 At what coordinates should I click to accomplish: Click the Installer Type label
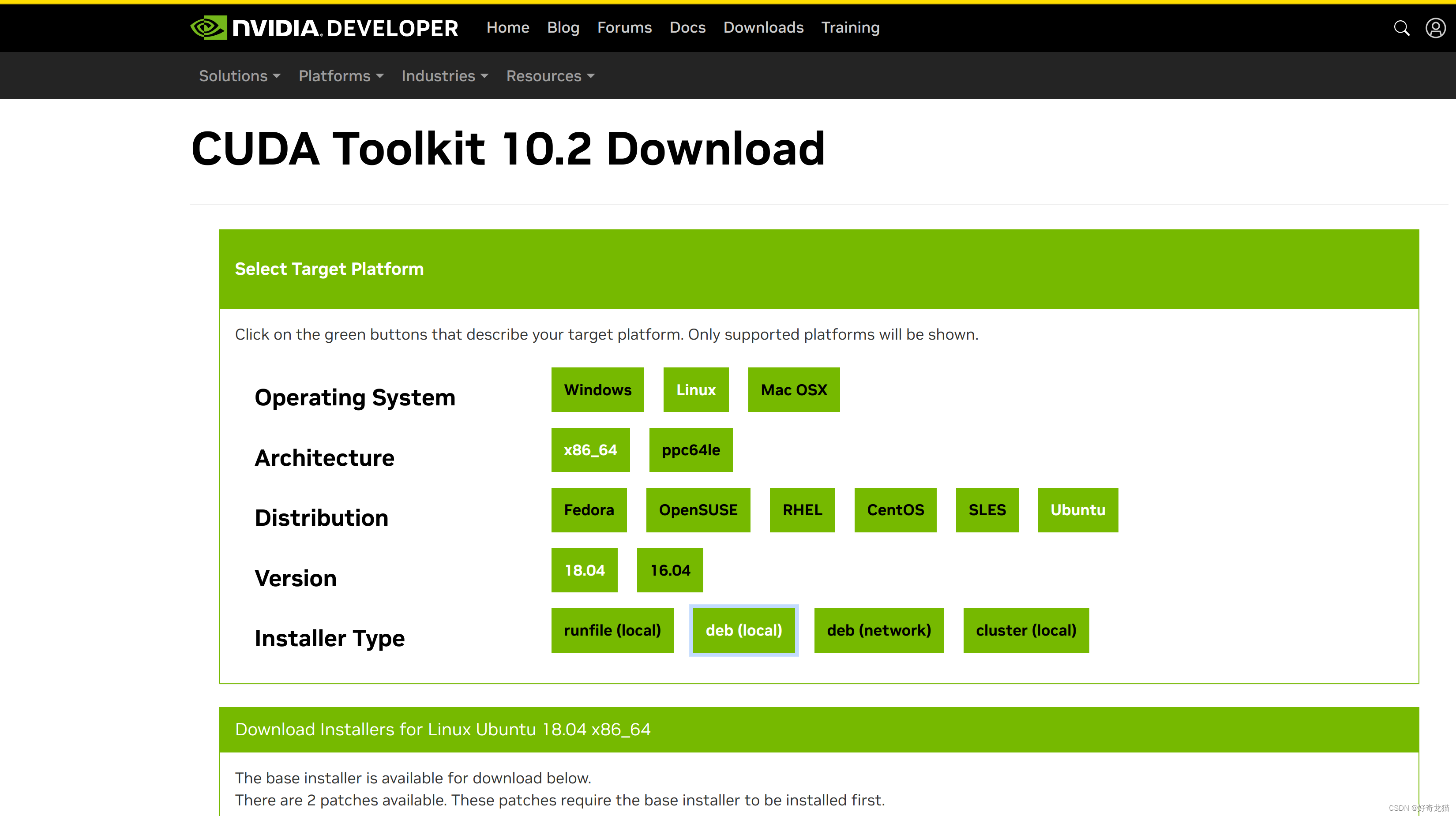330,639
